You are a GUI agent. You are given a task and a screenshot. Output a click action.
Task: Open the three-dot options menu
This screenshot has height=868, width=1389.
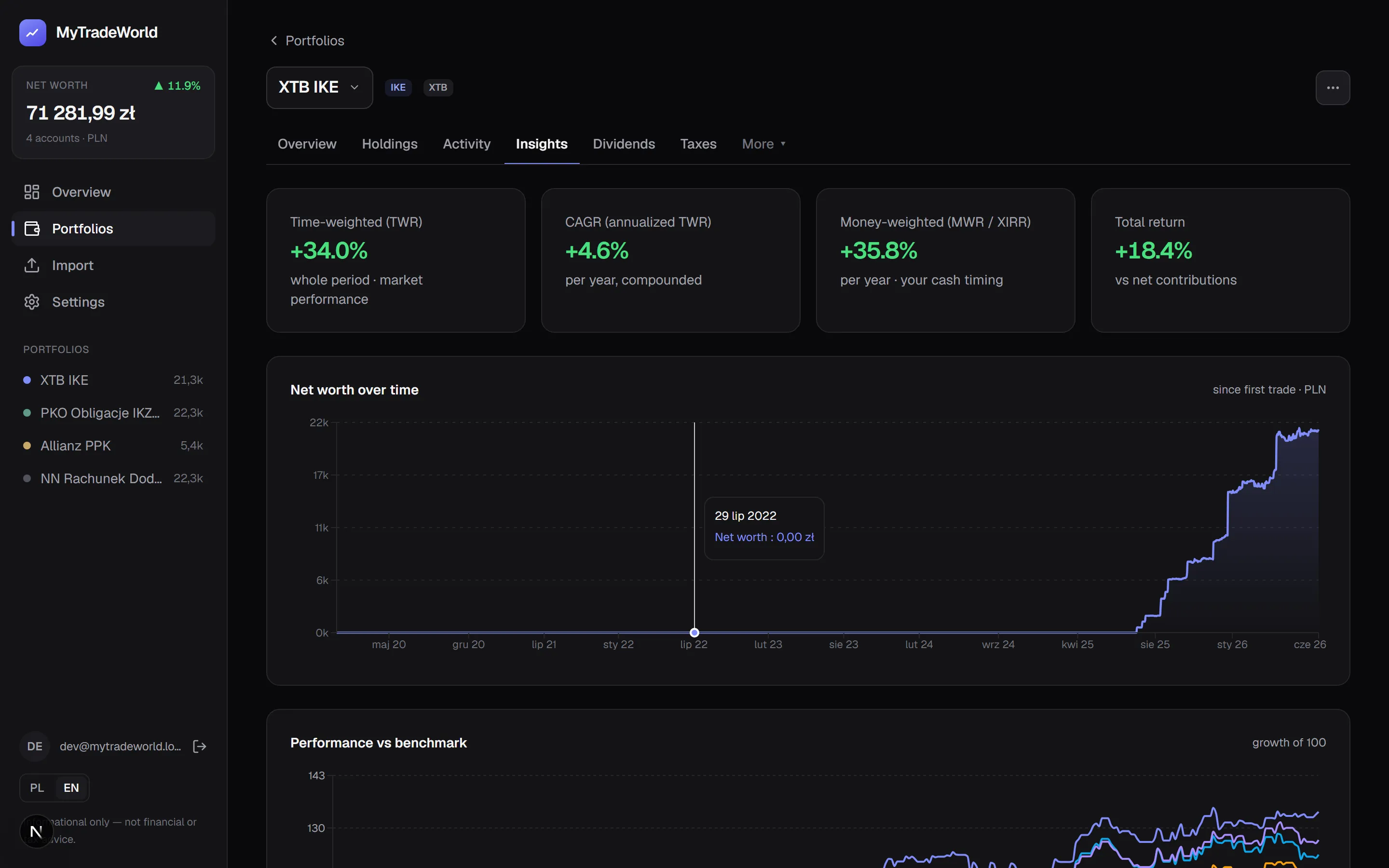coord(1333,88)
